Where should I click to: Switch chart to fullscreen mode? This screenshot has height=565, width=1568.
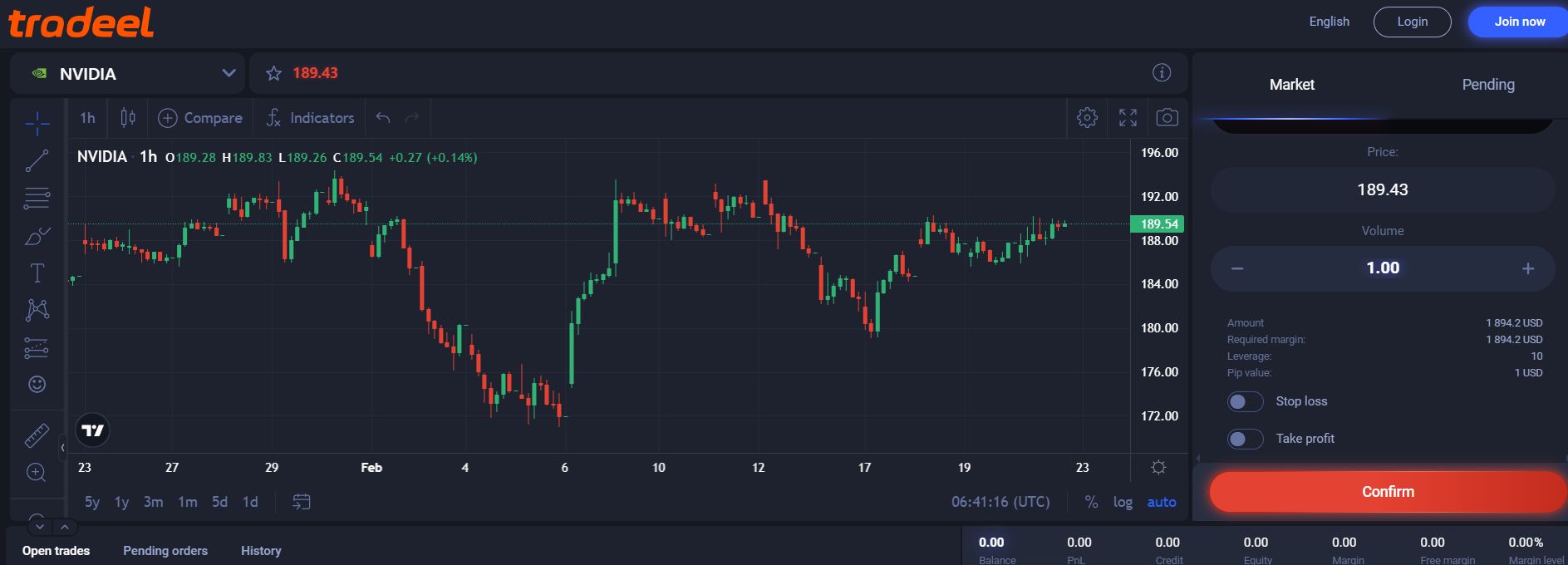point(1128,118)
